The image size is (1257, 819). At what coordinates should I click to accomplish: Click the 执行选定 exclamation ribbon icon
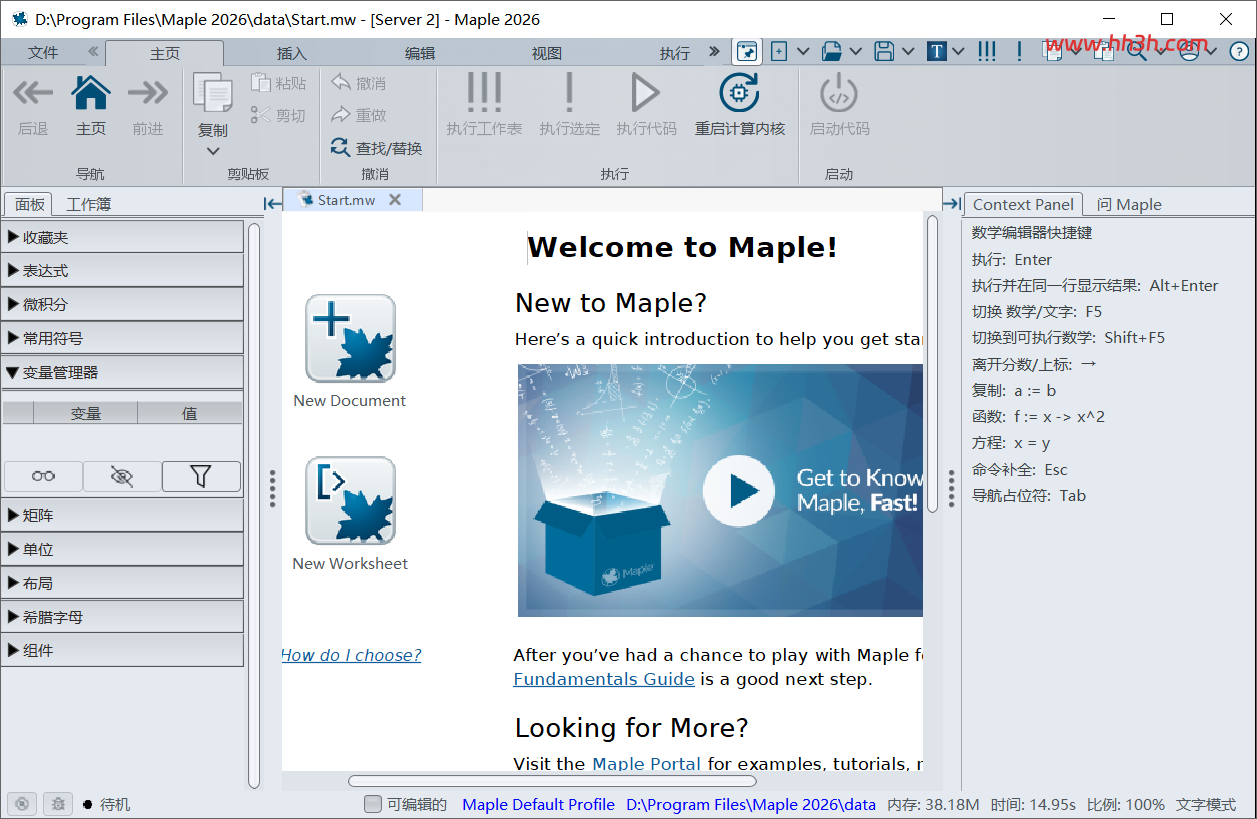tap(569, 93)
